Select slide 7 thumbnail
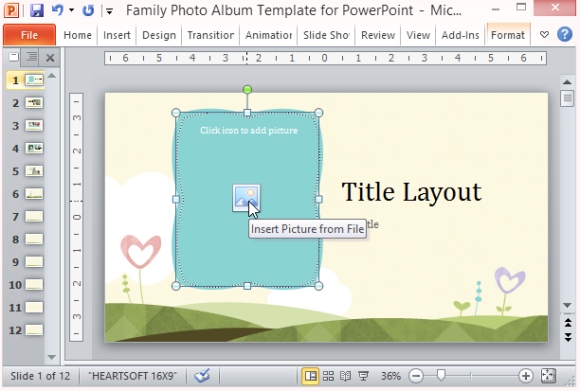Screen dimensions: 580x391 click(x=34, y=216)
